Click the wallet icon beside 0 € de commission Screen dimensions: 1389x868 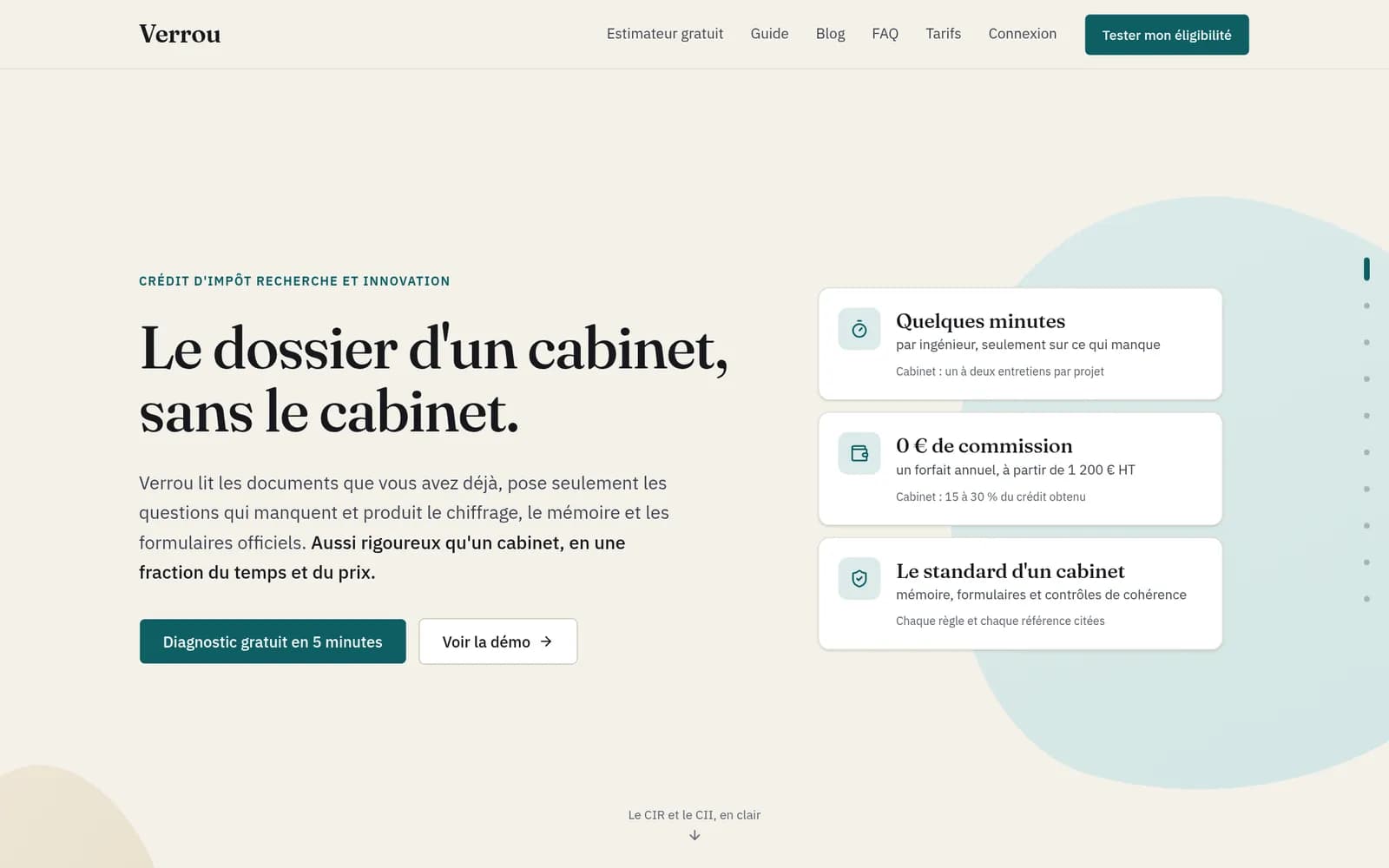(x=859, y=453)
